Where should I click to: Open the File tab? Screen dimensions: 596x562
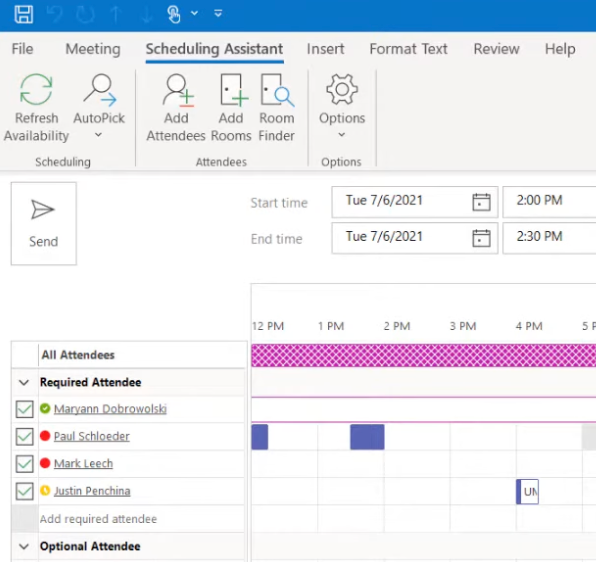click(x=22, y=49)
